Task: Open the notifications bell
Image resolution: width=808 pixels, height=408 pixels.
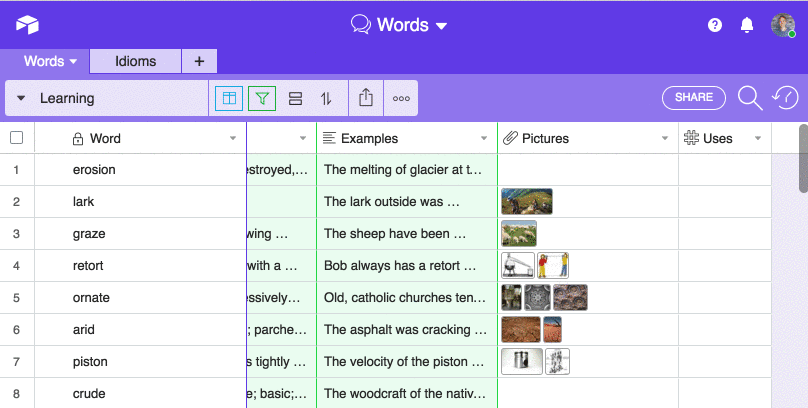Action: (x=747, y=25)
